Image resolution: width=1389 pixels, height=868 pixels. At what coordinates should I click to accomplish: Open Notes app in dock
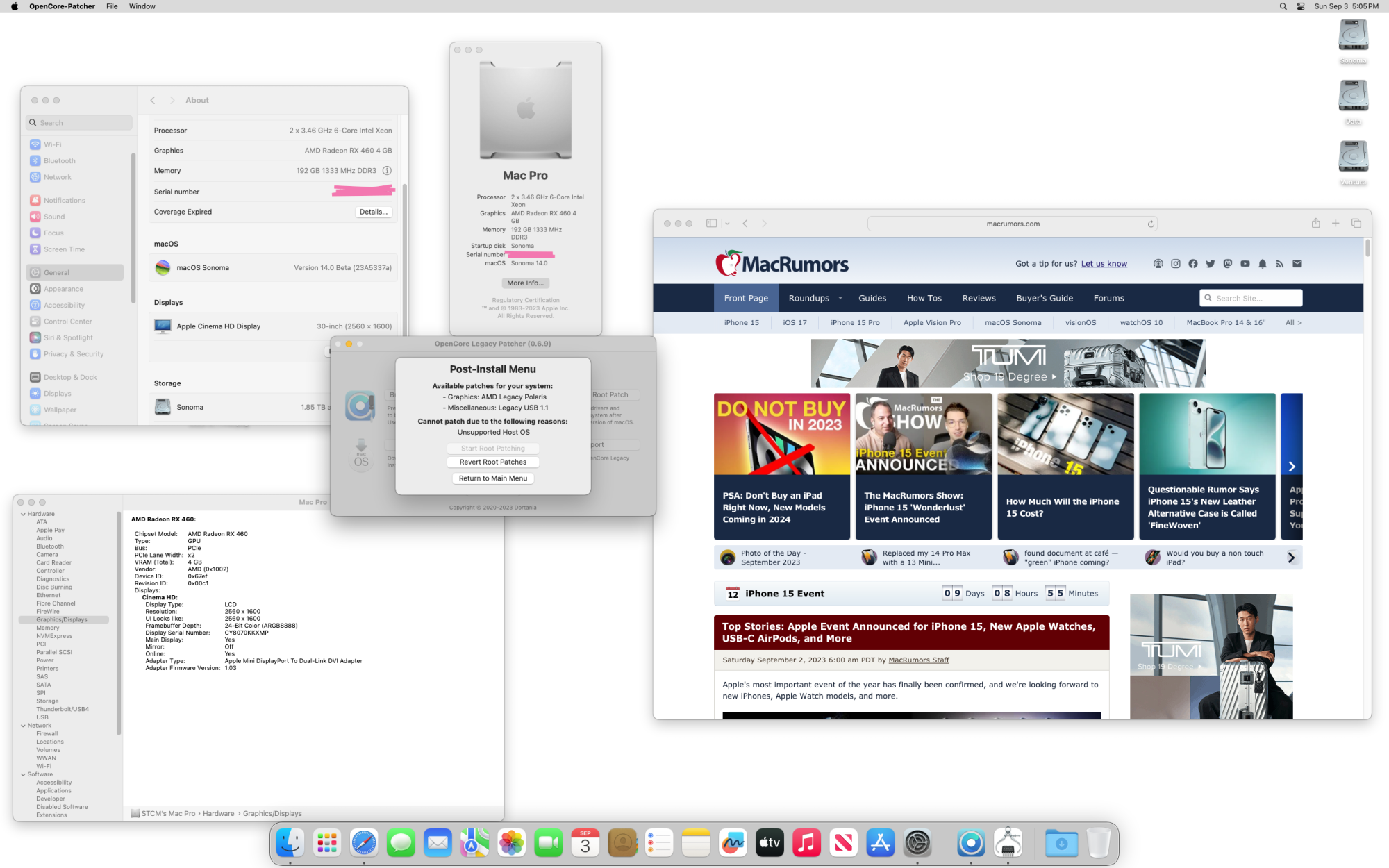tap(696, 843)
